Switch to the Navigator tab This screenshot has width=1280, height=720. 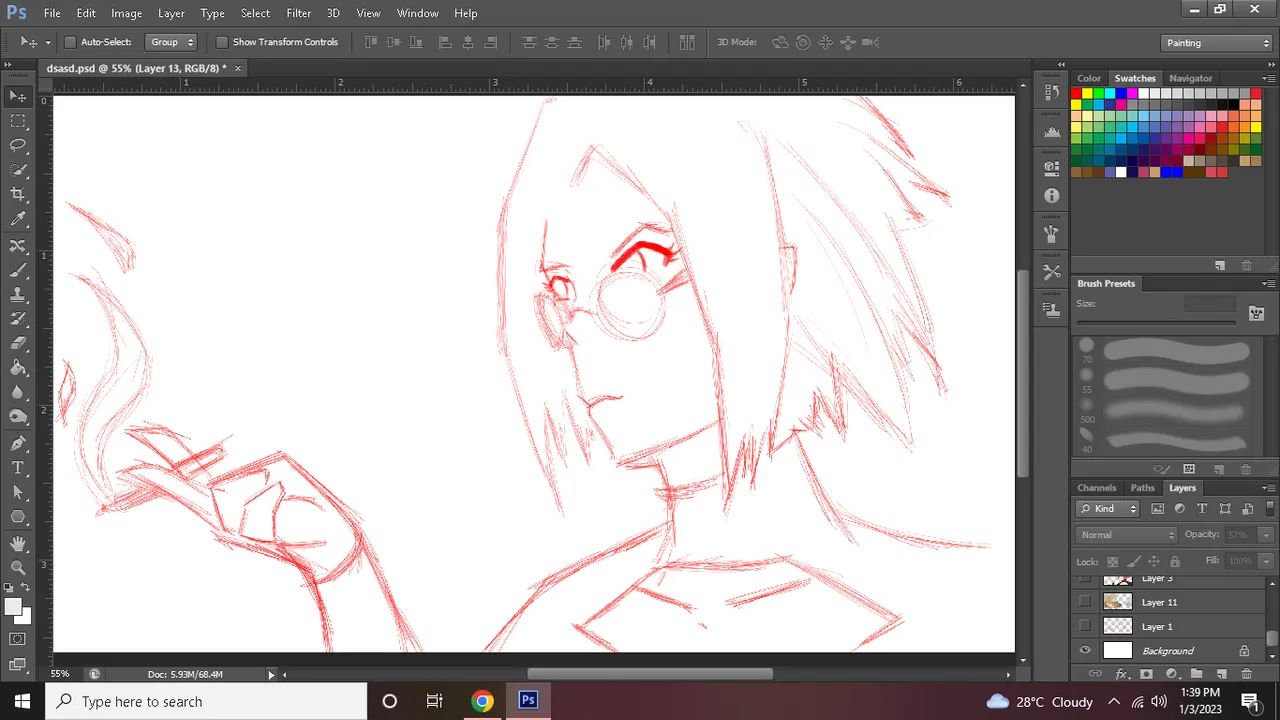(1190, 78)
